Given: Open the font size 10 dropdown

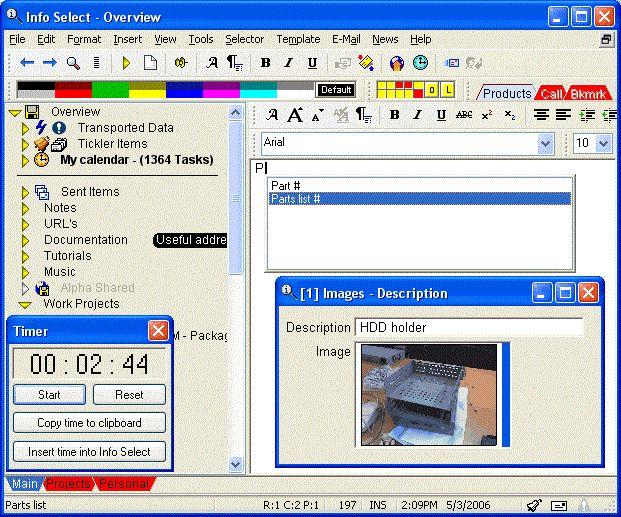Looking at the screenshot, I should 603,143.
